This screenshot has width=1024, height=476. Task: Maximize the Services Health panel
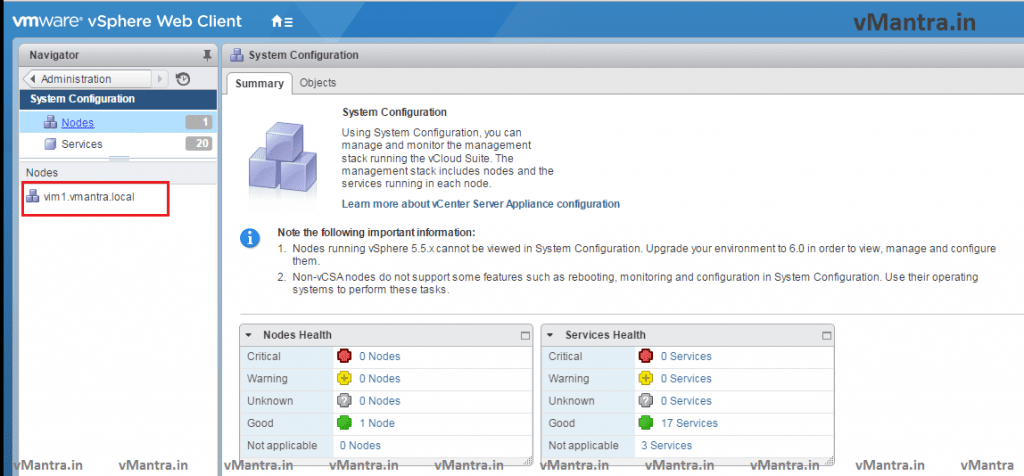point(826,336)
